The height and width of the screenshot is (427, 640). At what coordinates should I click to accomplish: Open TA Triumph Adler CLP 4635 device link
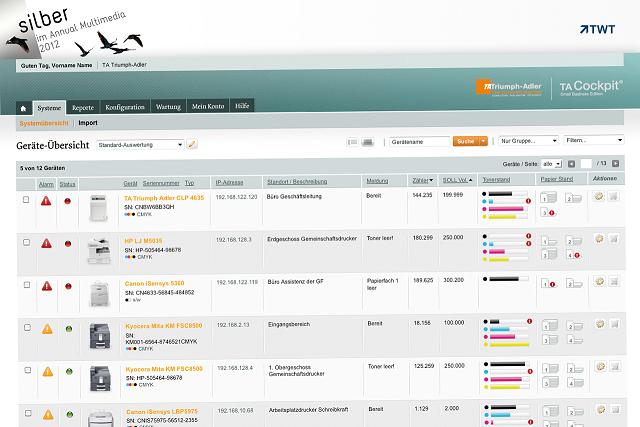(x=164, y=198)
